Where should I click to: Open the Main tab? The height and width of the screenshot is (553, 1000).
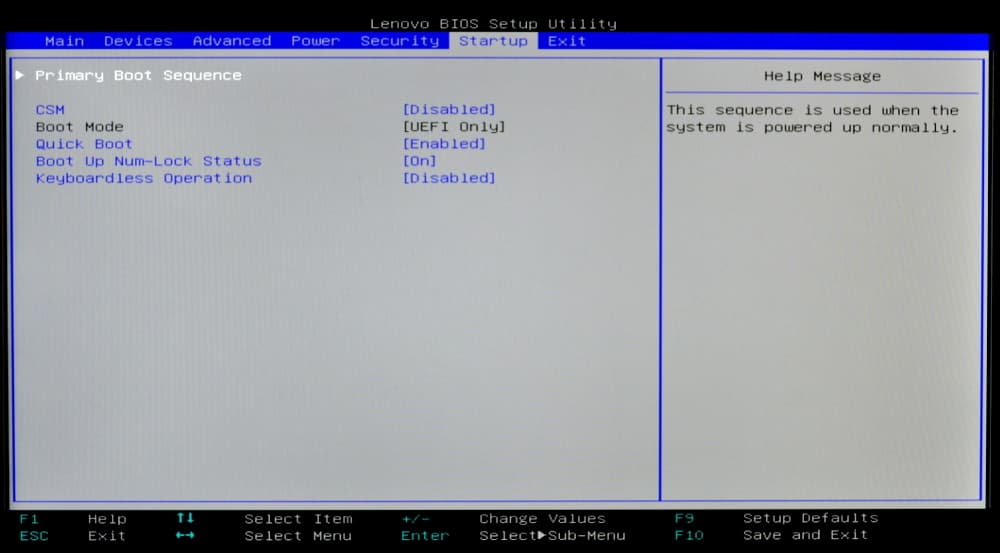point(64,41)
